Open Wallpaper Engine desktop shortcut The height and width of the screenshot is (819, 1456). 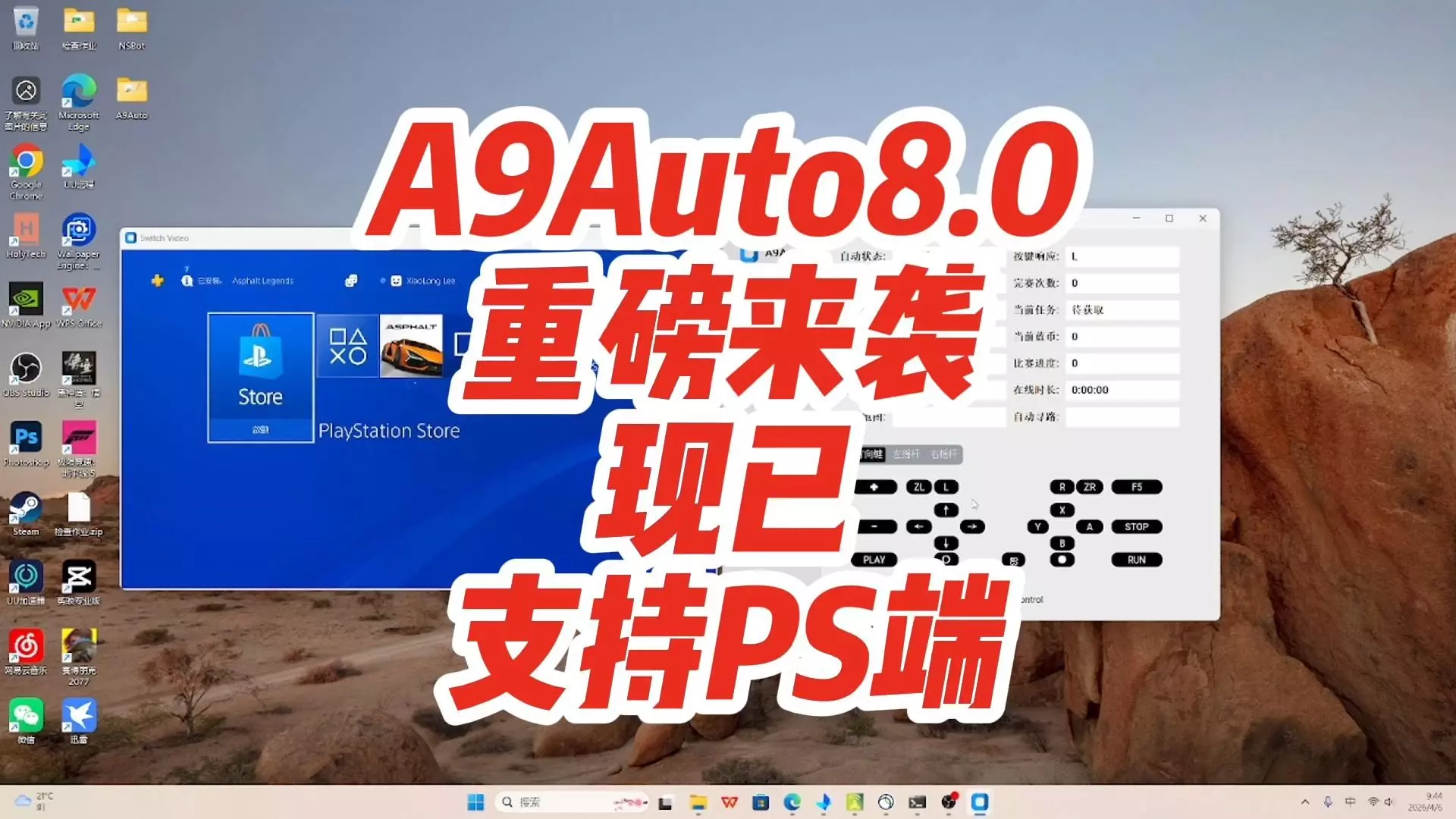(79, 241)
